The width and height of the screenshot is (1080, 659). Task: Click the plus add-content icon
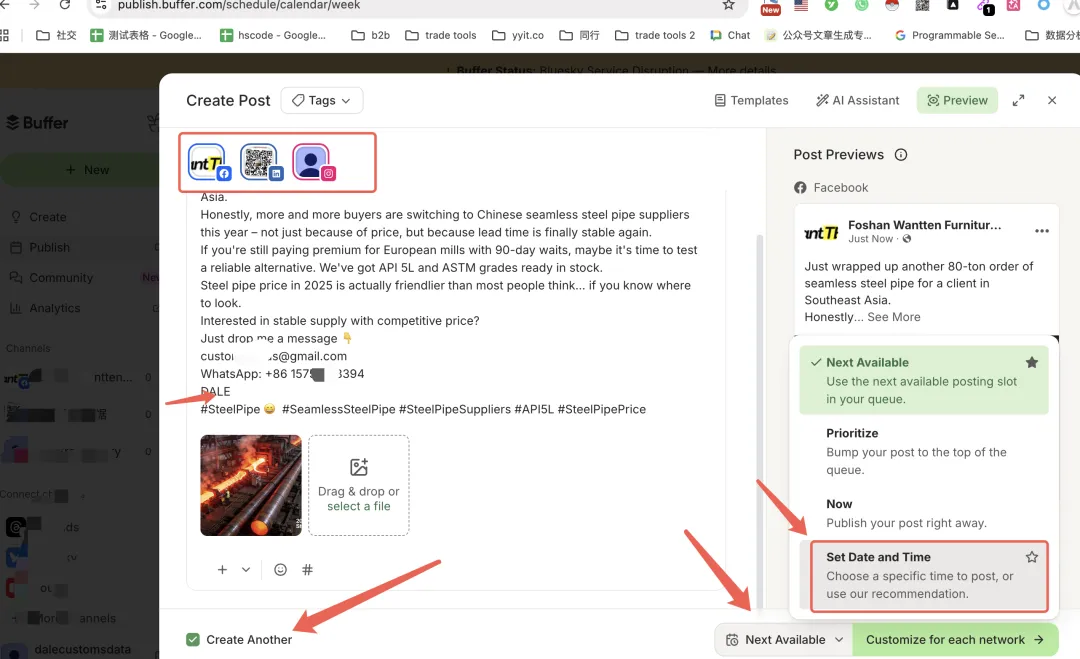pos(222,569)
